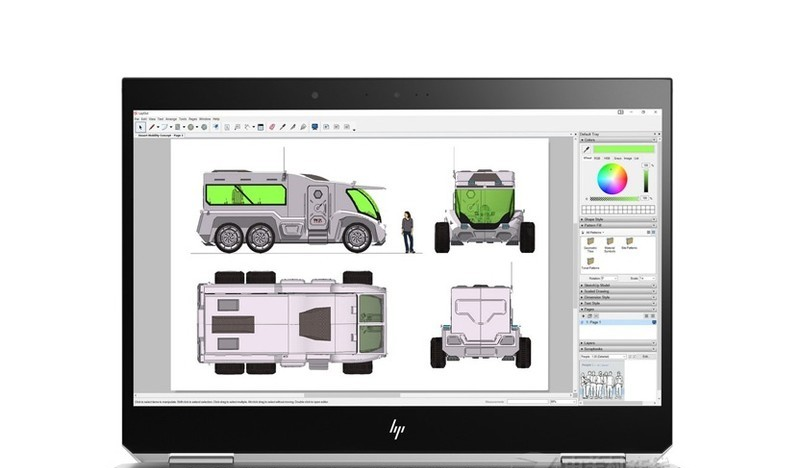Expand the SketchUp Model panel
Viewport: 800px width, 468px height.
[x=618, y=285]
